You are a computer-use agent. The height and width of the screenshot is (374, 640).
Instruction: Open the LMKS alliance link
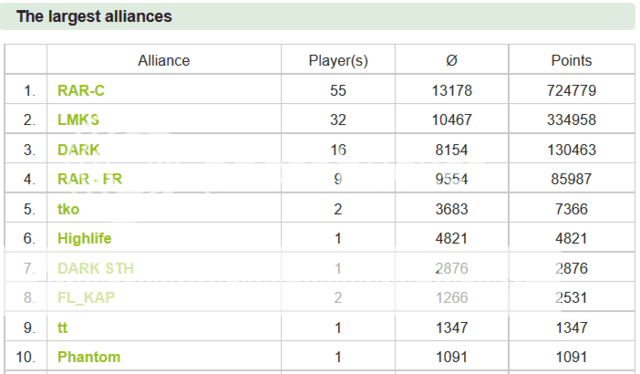[x=78, y=120]
